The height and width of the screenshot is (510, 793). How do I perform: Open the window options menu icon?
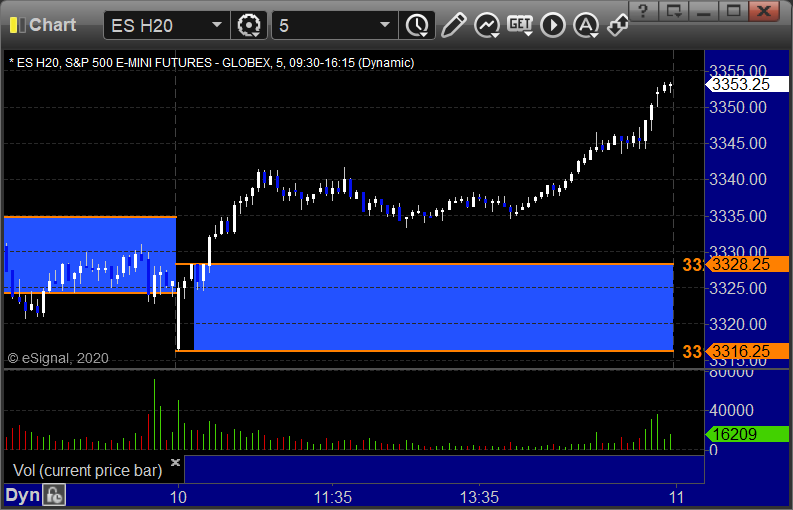pyautogui.click(x=674, y=11)
